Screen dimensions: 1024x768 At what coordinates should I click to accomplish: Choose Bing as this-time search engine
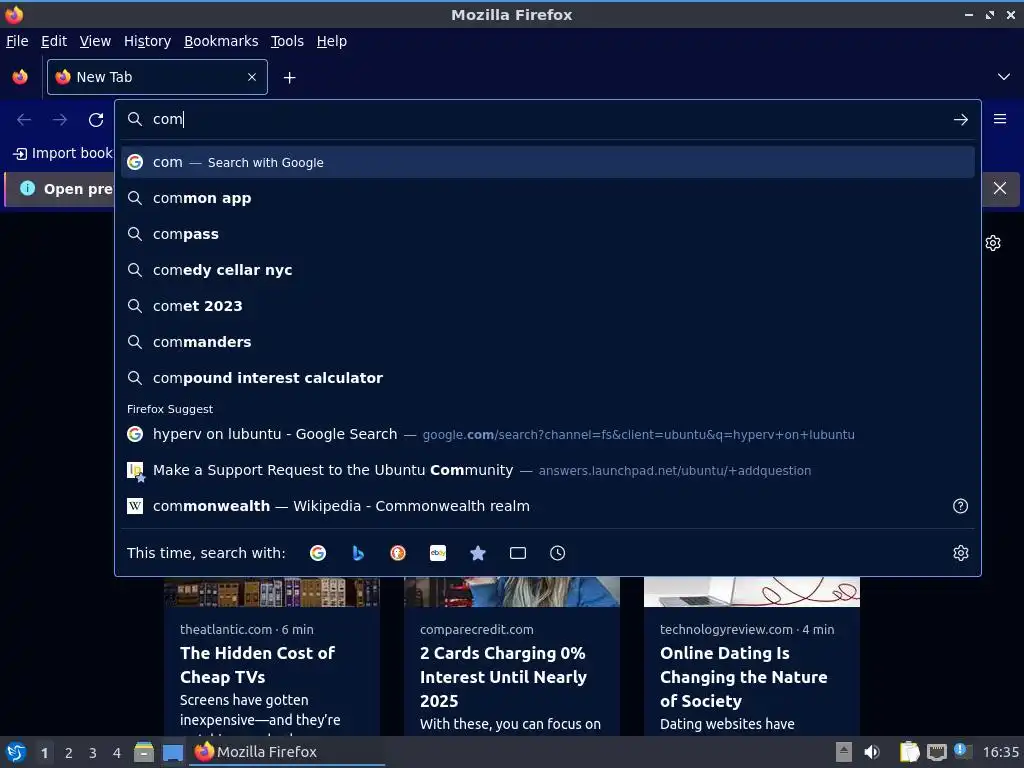click(358, 553)
